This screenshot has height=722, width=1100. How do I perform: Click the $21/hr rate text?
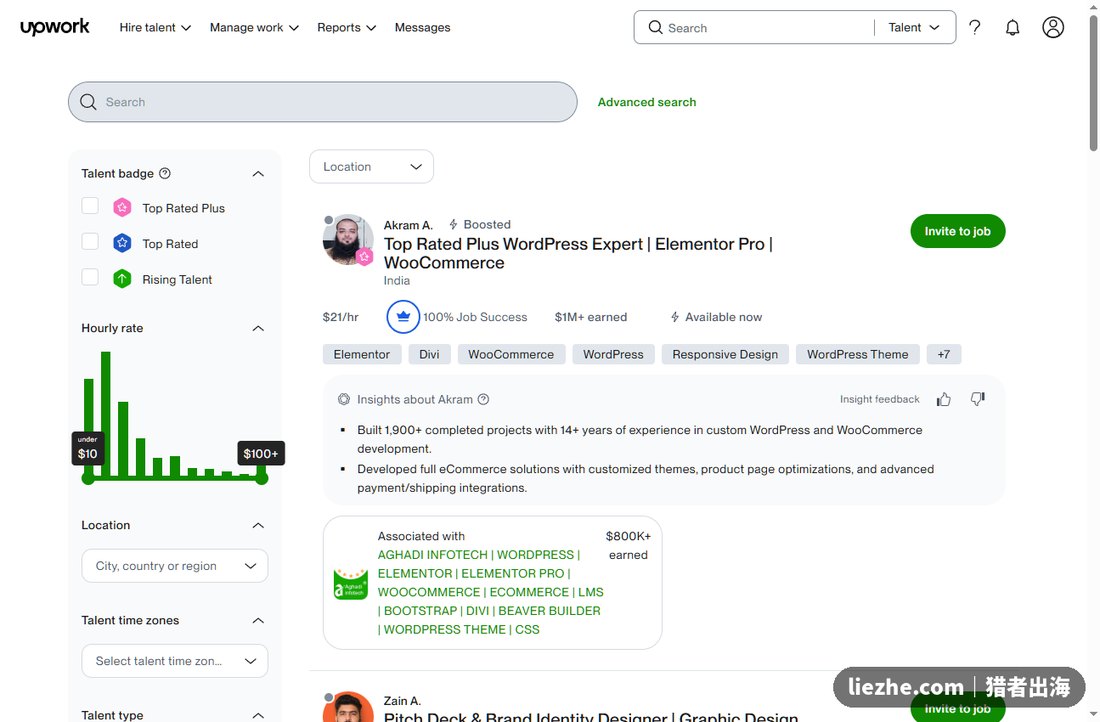(340, 317)
